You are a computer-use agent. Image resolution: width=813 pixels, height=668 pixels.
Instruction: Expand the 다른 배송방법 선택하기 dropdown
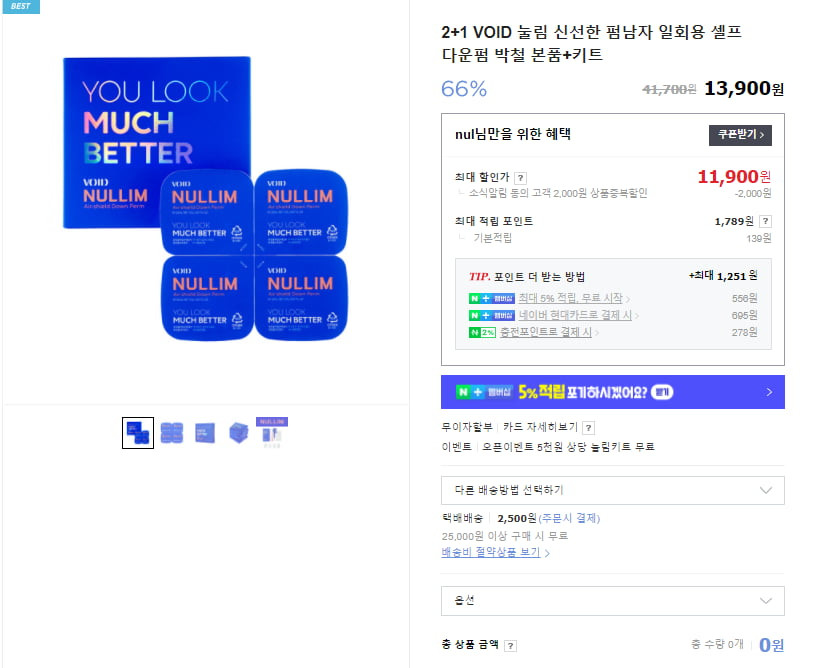pyautogui.click(x=612, y=490)
